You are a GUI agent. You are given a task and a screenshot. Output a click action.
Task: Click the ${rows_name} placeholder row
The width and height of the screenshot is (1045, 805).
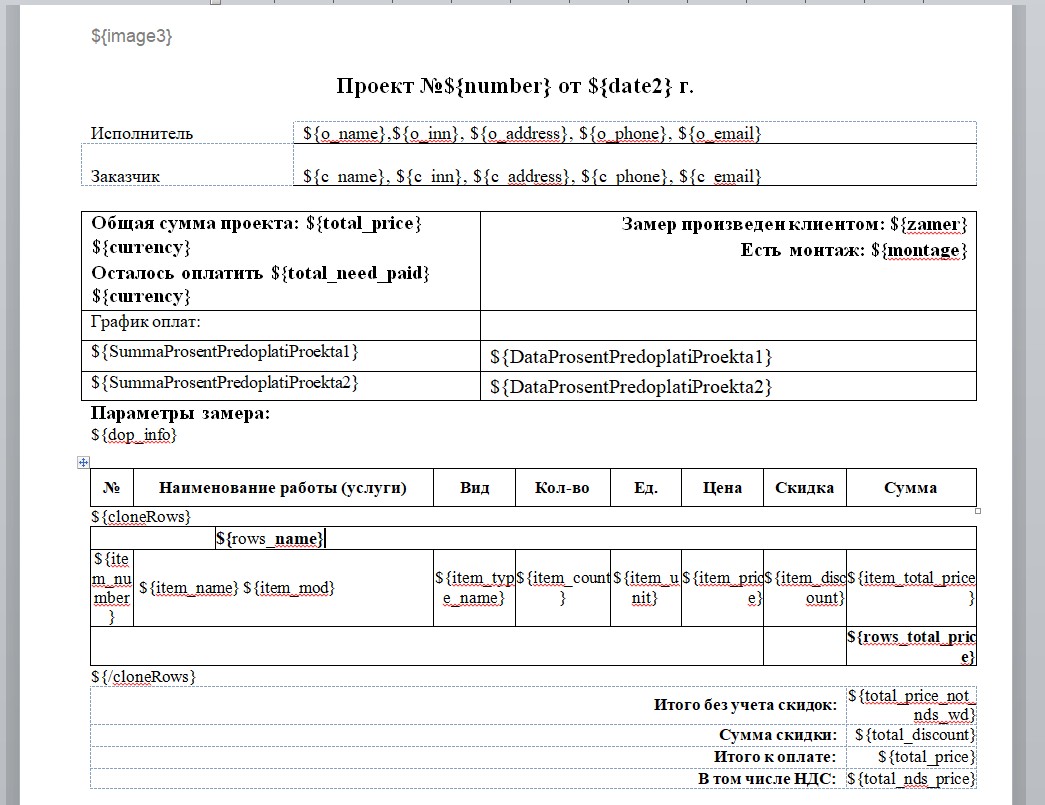click(269, 539)
